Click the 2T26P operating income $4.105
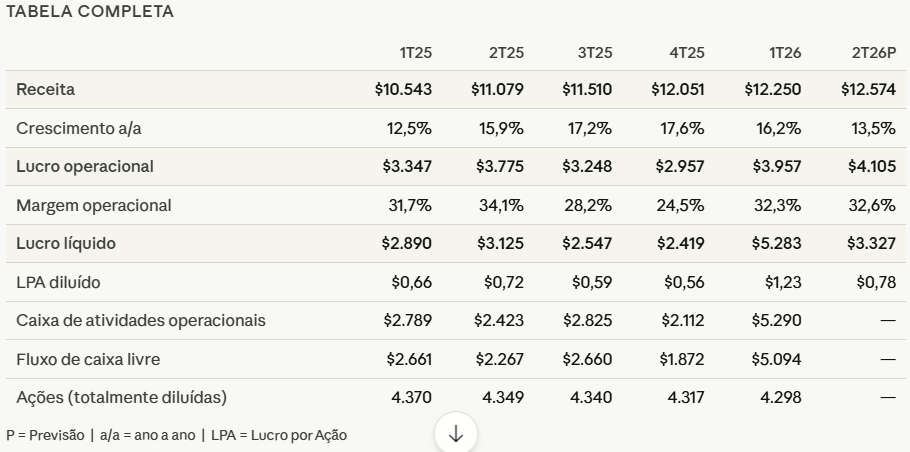910x452 pixels. 872,167
